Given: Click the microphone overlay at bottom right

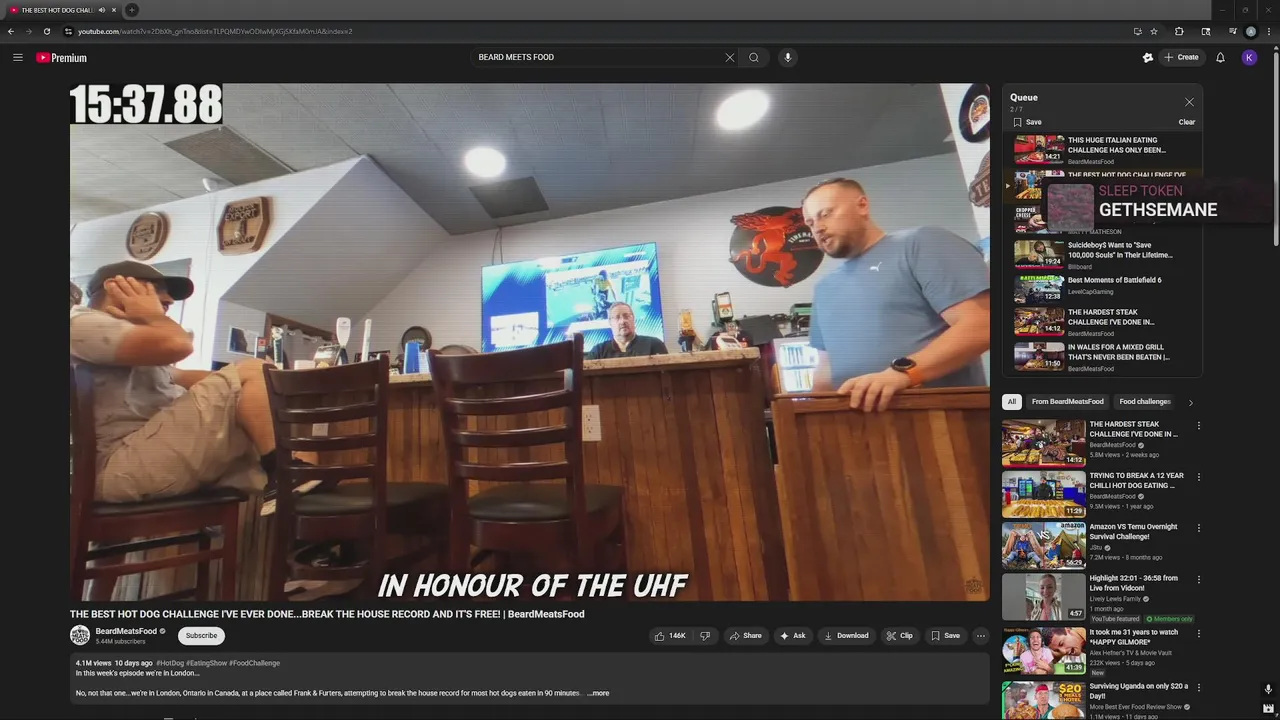Looking at the screenshot, I should tap(1268, 689).
